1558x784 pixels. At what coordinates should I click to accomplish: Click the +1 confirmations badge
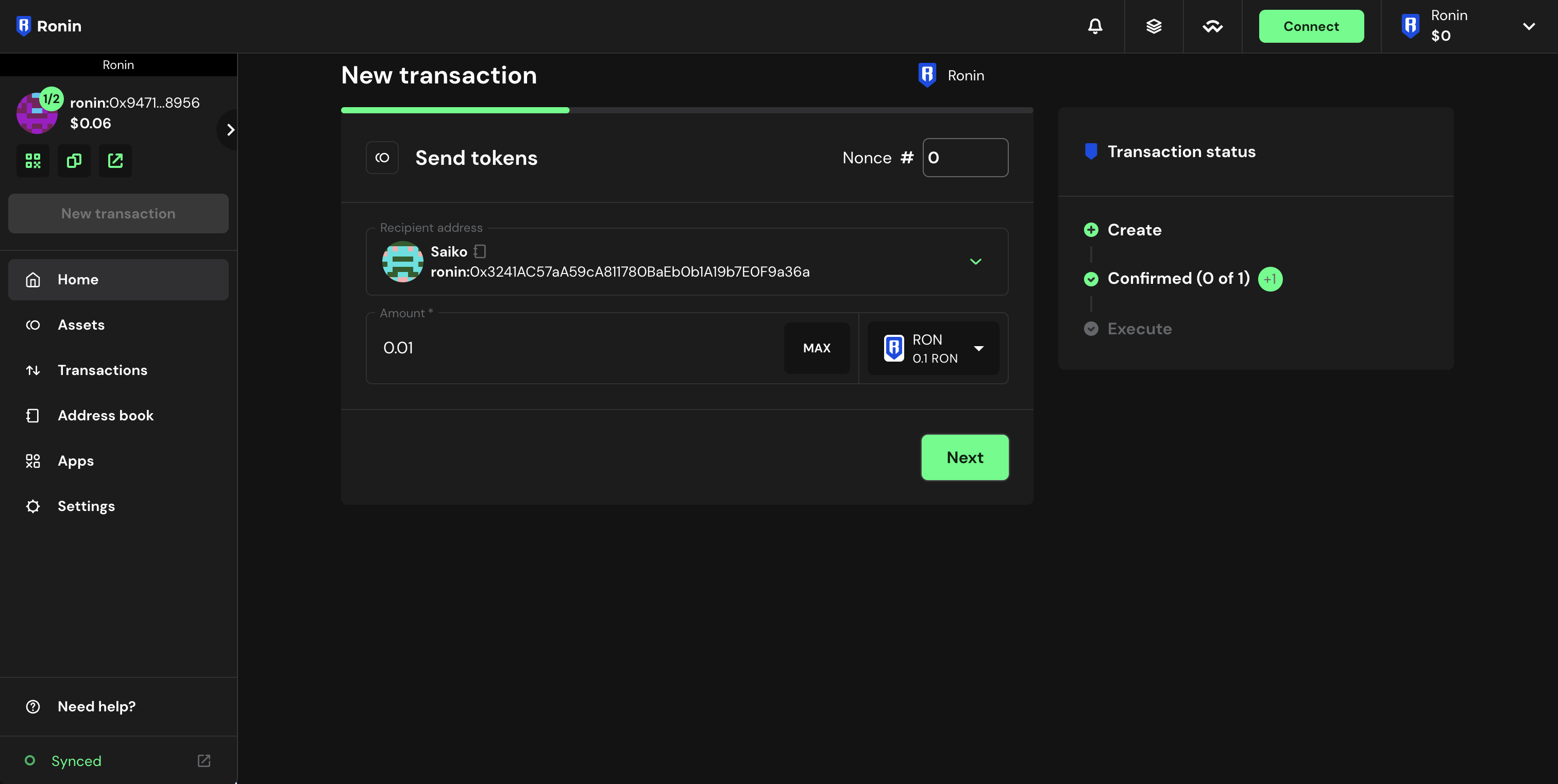coord(1270,279)
